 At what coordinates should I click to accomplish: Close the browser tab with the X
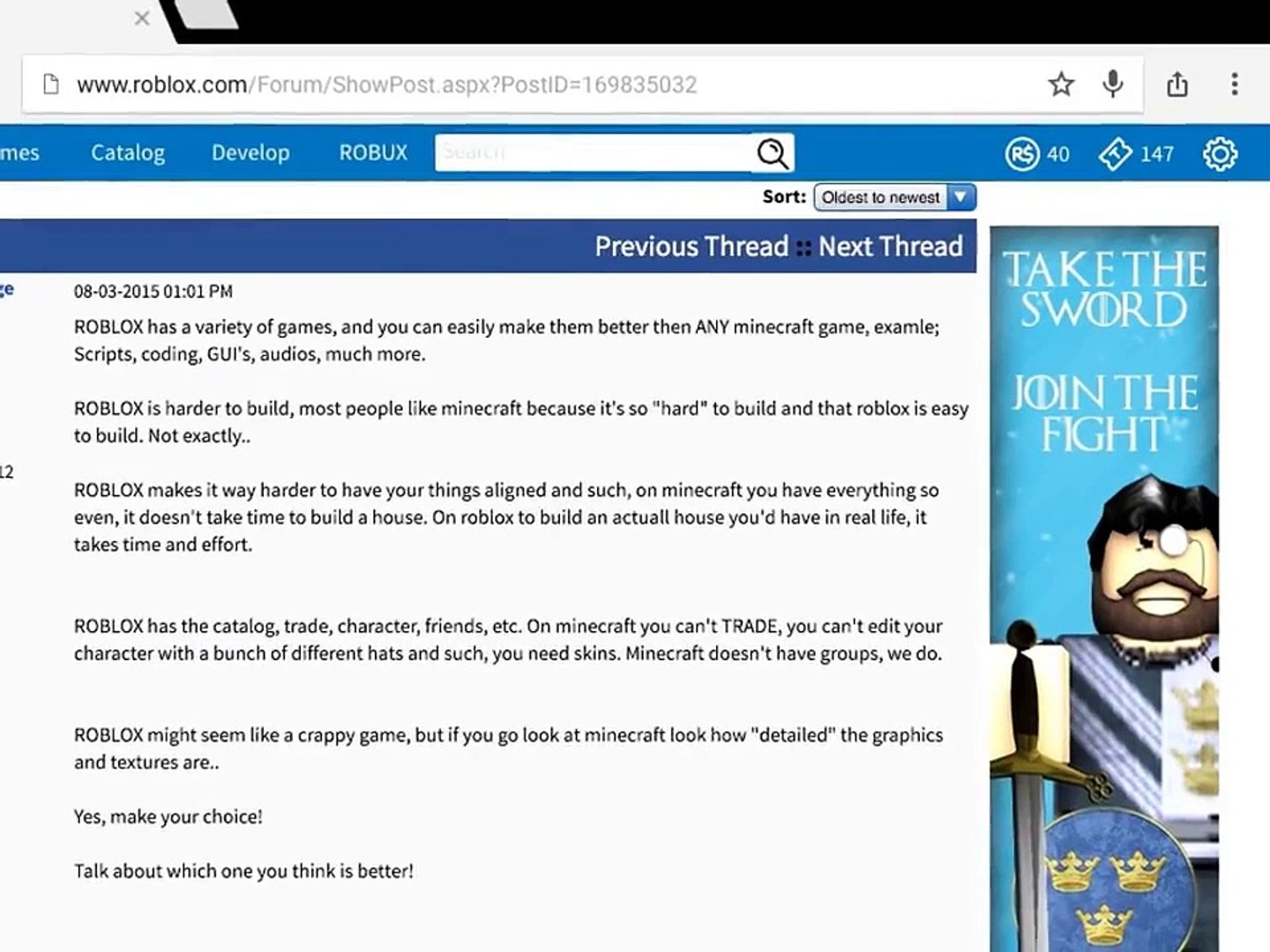(141, 18)
